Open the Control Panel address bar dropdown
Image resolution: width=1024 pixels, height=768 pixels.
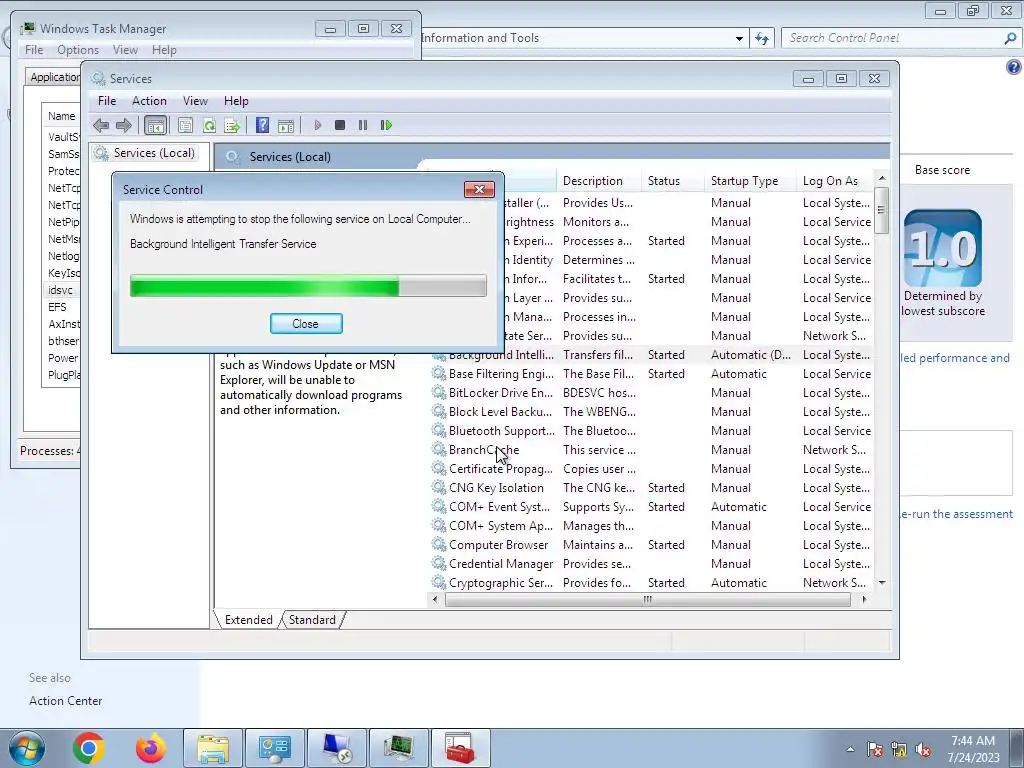pyautogui.click(x=739, y=39)
